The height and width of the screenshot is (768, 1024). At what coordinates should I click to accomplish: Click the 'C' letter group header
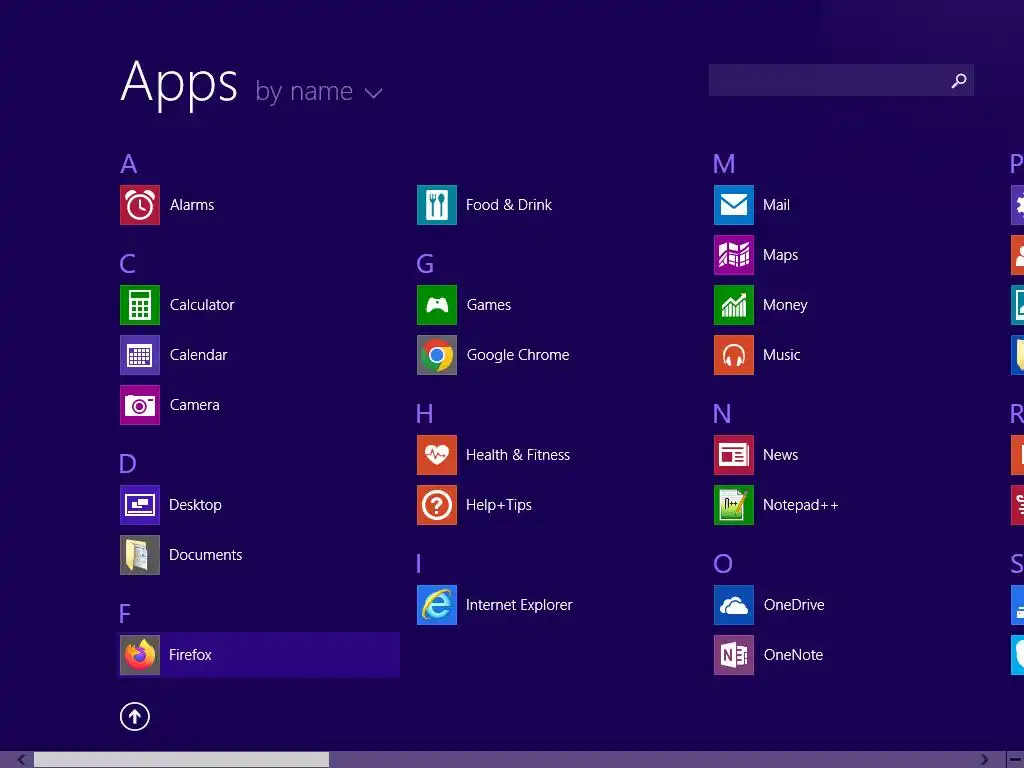128,264
